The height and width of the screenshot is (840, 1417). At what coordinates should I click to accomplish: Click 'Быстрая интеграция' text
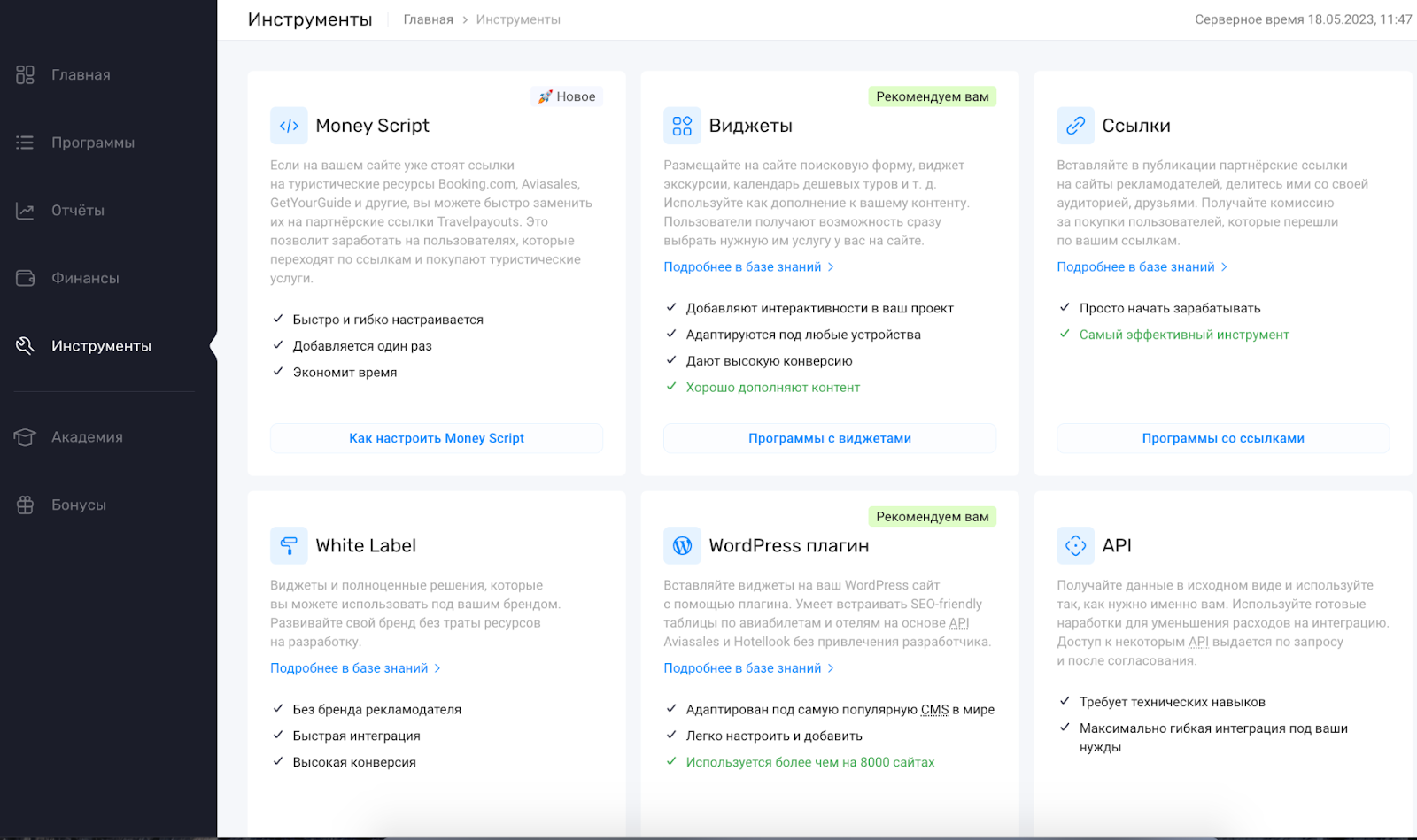(356, 736)
